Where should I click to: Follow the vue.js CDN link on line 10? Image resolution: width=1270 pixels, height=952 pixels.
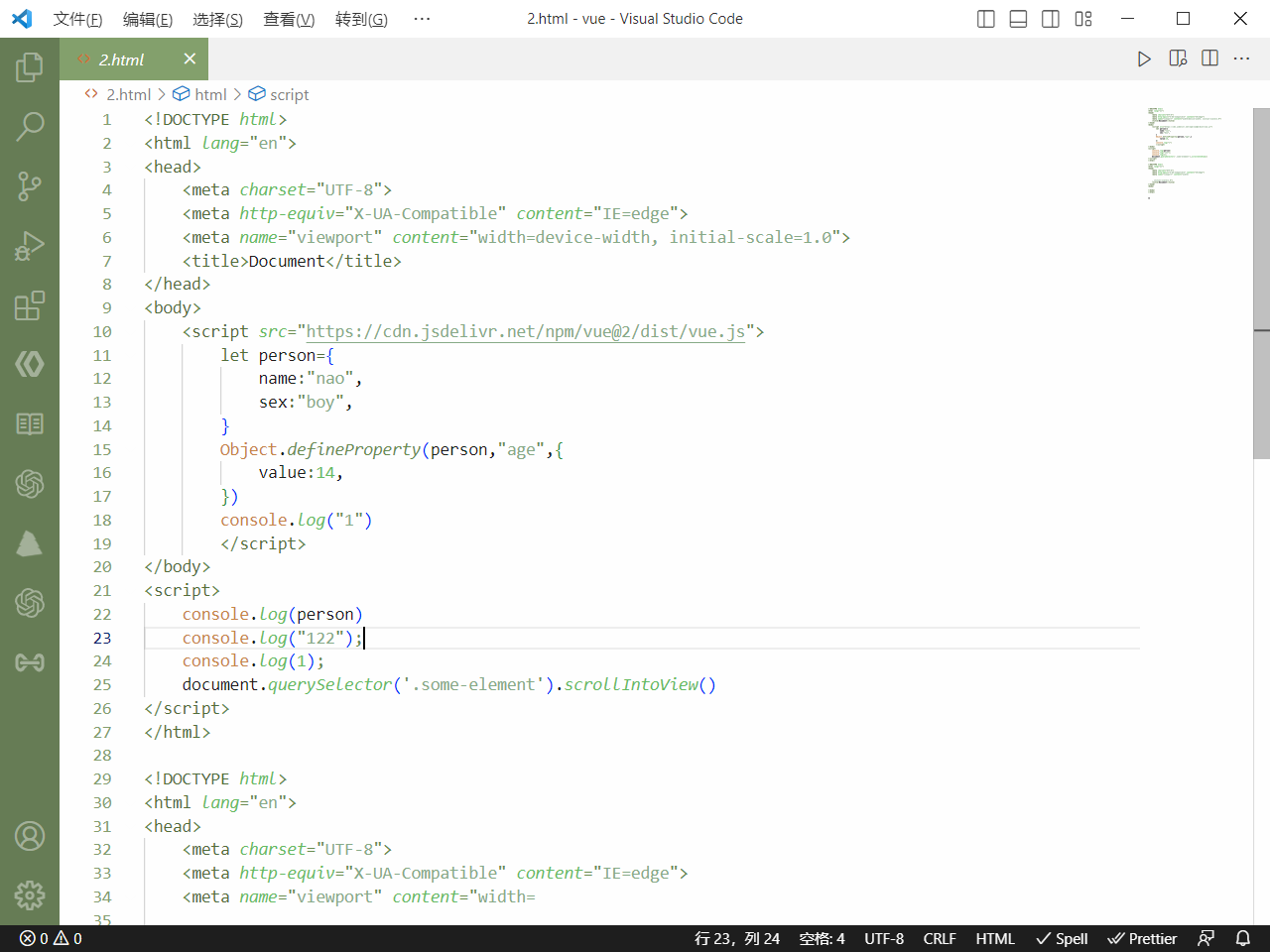tap(526, 331)
